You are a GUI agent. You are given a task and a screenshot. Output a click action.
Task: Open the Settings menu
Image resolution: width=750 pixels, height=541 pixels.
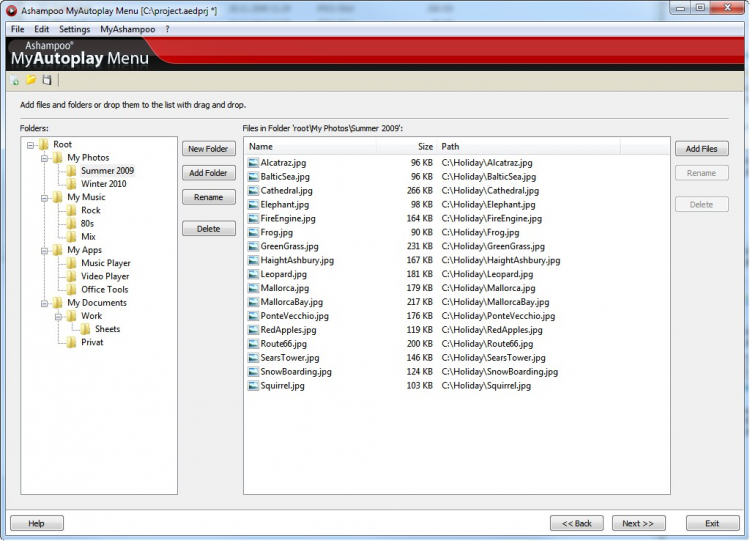coord(75,29)
